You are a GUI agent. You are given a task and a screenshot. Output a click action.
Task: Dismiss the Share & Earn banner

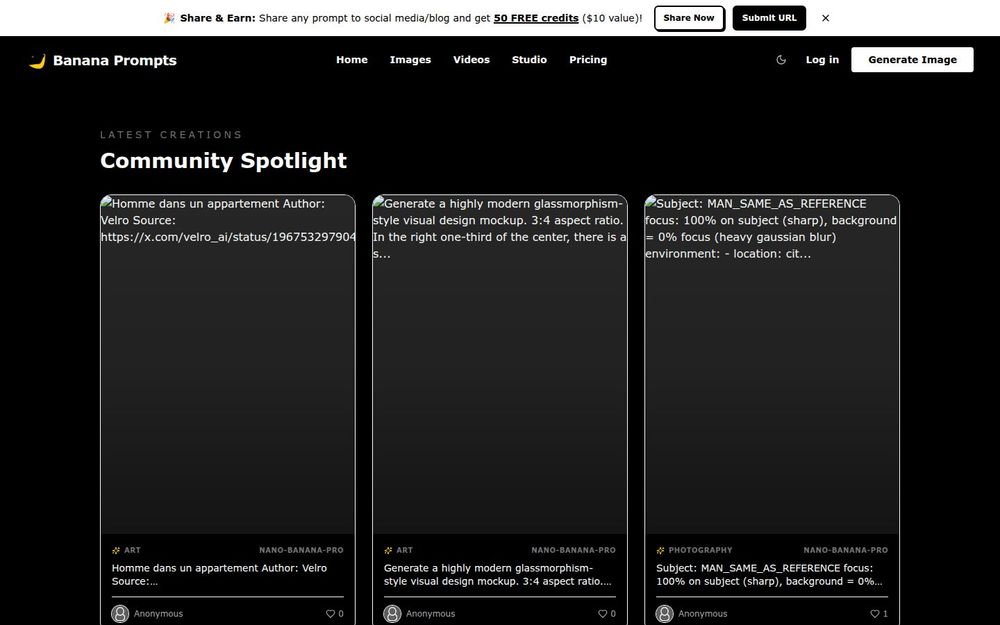point(825,18)
